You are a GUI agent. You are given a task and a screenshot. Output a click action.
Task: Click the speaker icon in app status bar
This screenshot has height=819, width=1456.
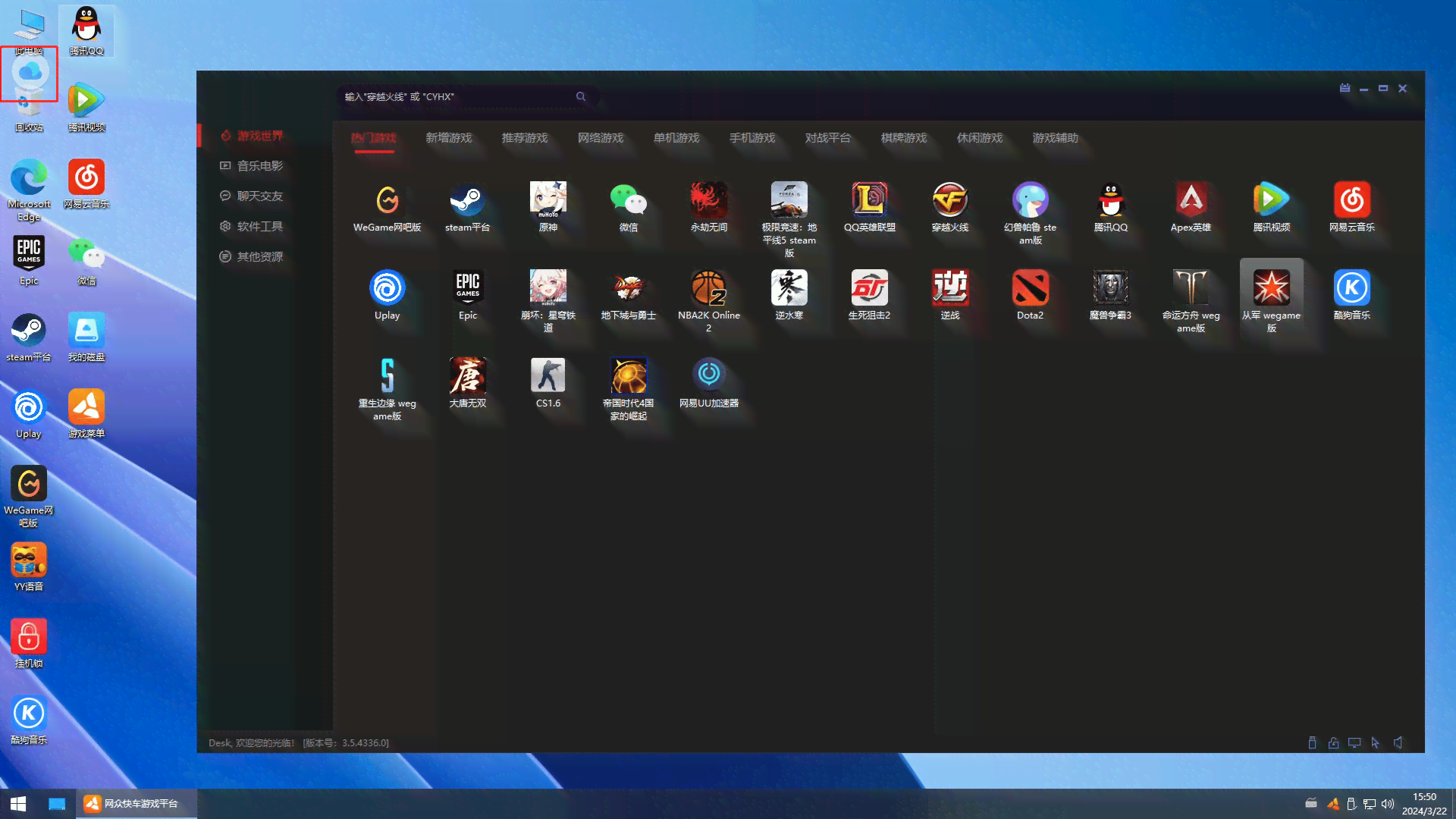click(x=1398, y=743)
